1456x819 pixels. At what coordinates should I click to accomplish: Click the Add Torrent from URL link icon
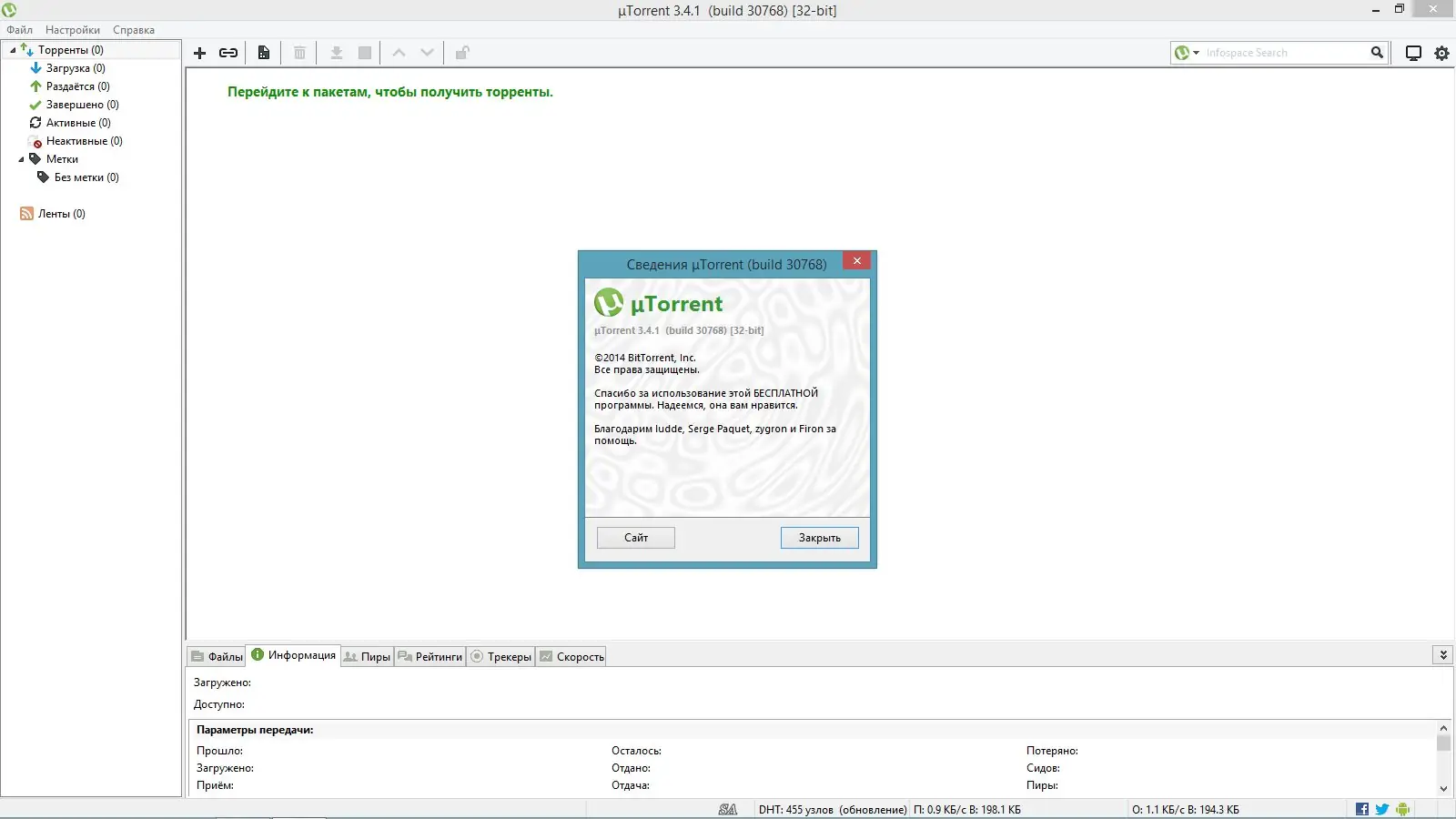click(228, 53)
